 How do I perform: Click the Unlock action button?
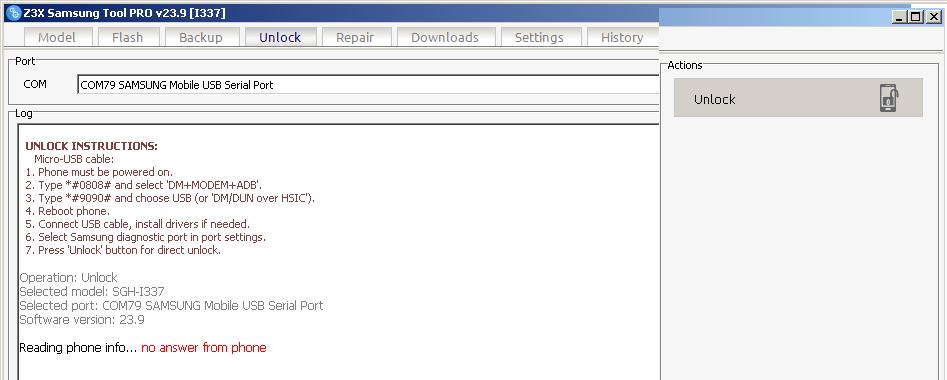(798, 97)
